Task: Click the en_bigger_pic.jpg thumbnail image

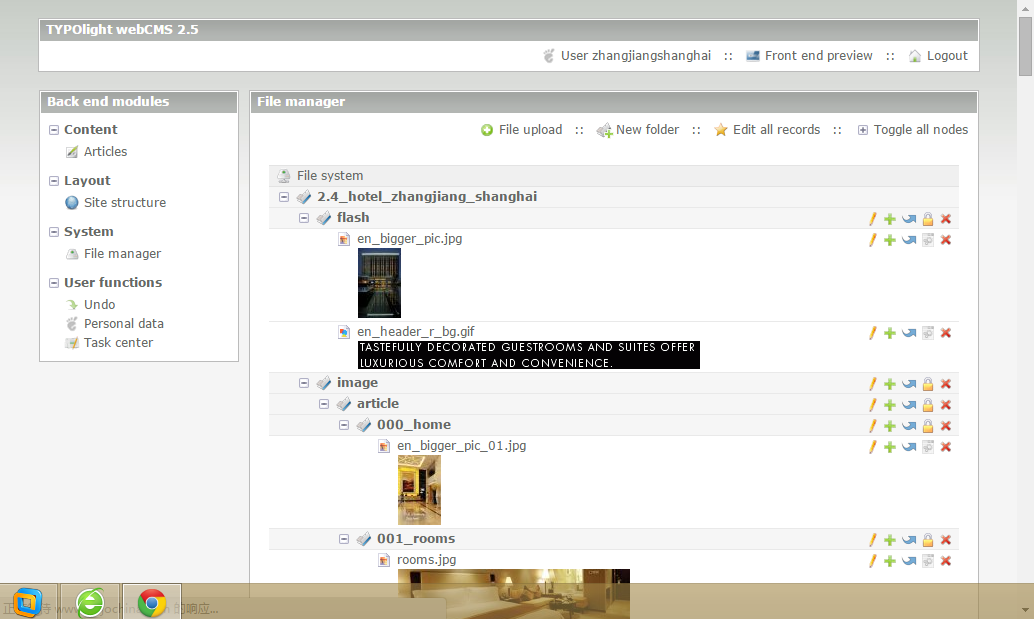Action: (x=379, y=283)
